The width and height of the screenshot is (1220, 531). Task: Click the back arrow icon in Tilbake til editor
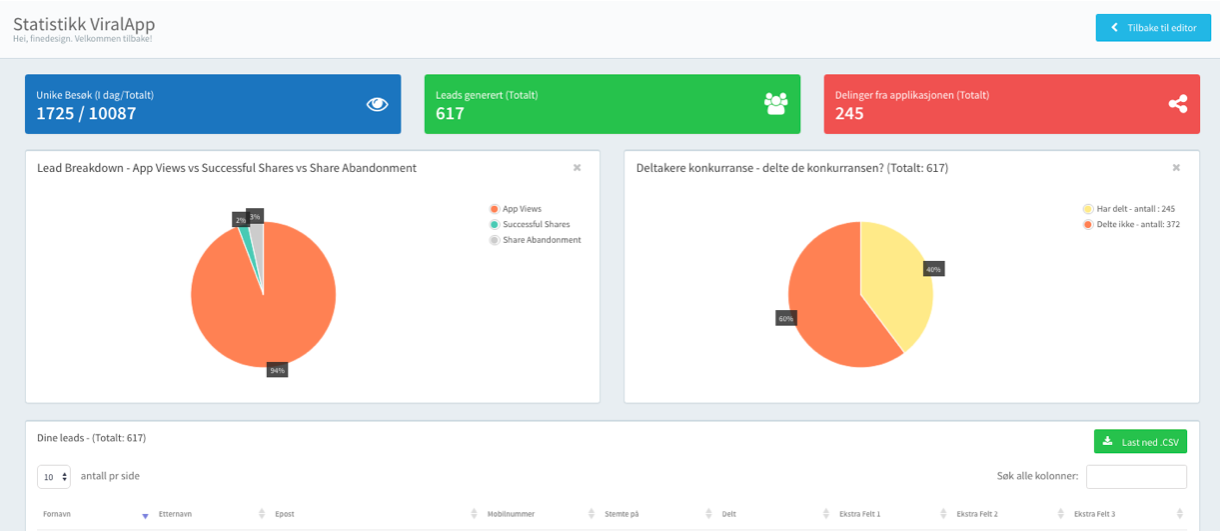pyautogui.click(x=1115, y=28)
